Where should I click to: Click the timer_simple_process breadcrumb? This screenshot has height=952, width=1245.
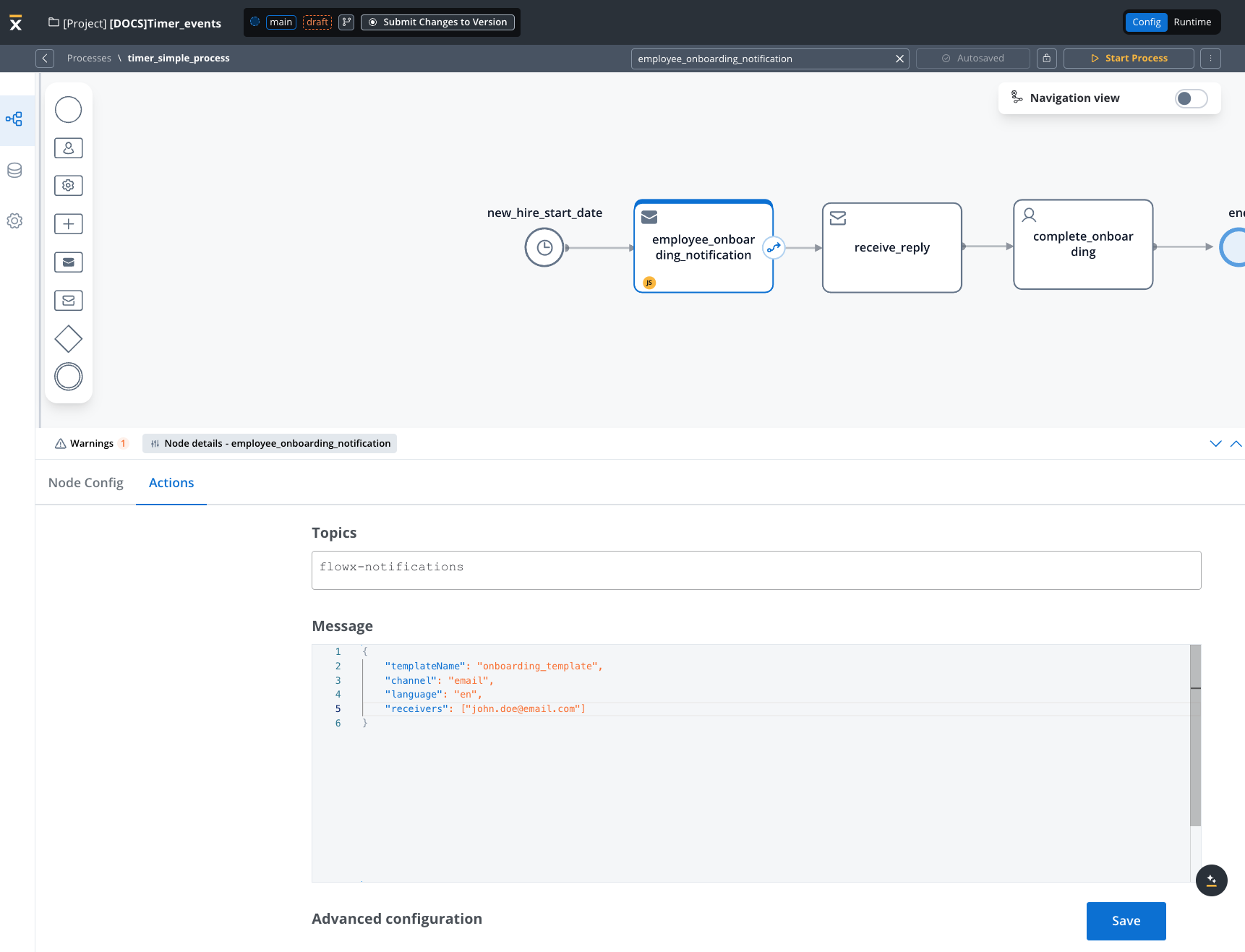pos(179,59)
